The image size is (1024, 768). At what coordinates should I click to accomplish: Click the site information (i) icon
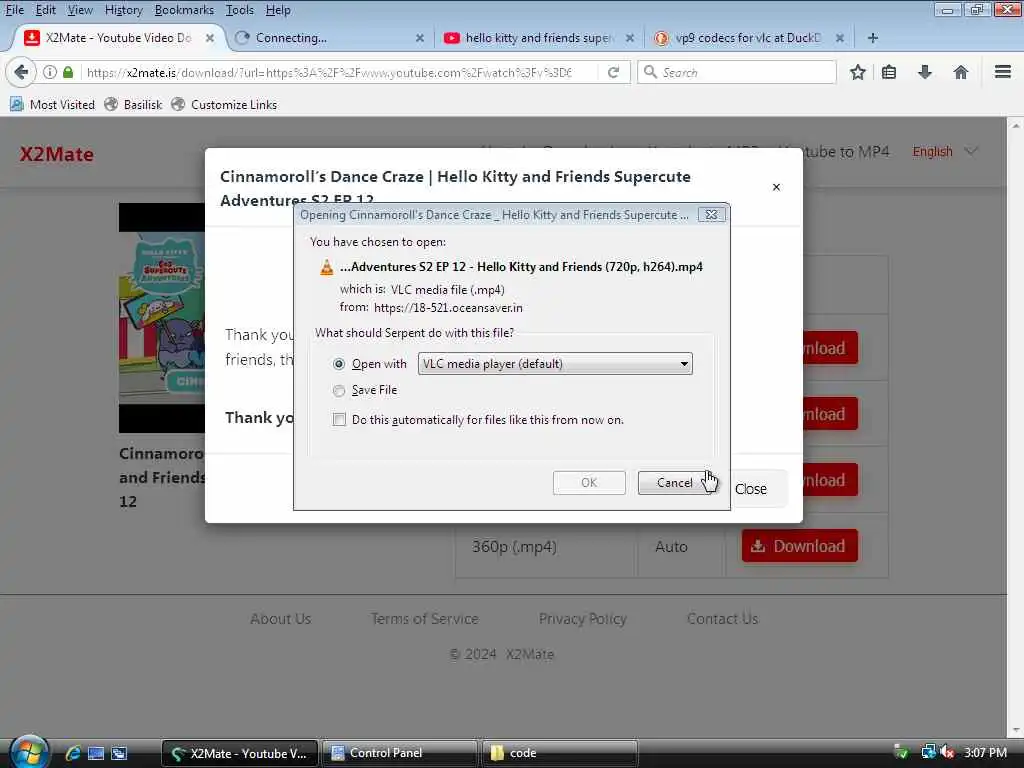(x=50, y=72)
